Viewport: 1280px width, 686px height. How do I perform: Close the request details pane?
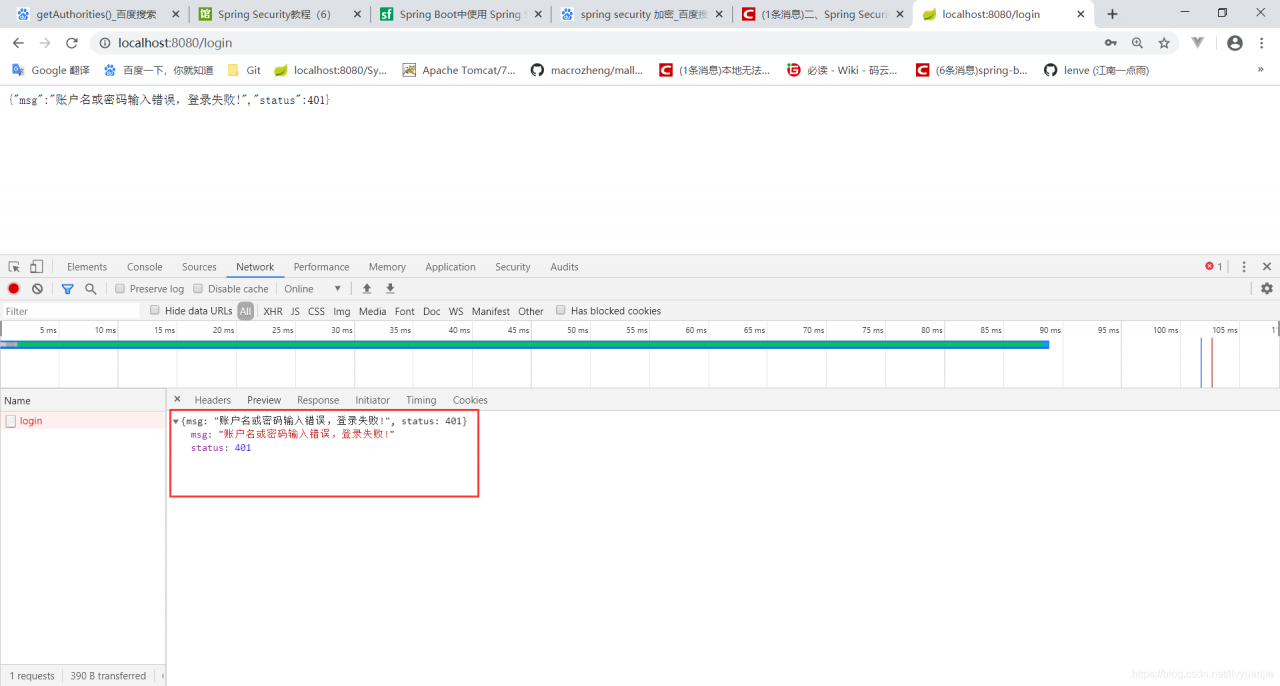coord(177,399)
